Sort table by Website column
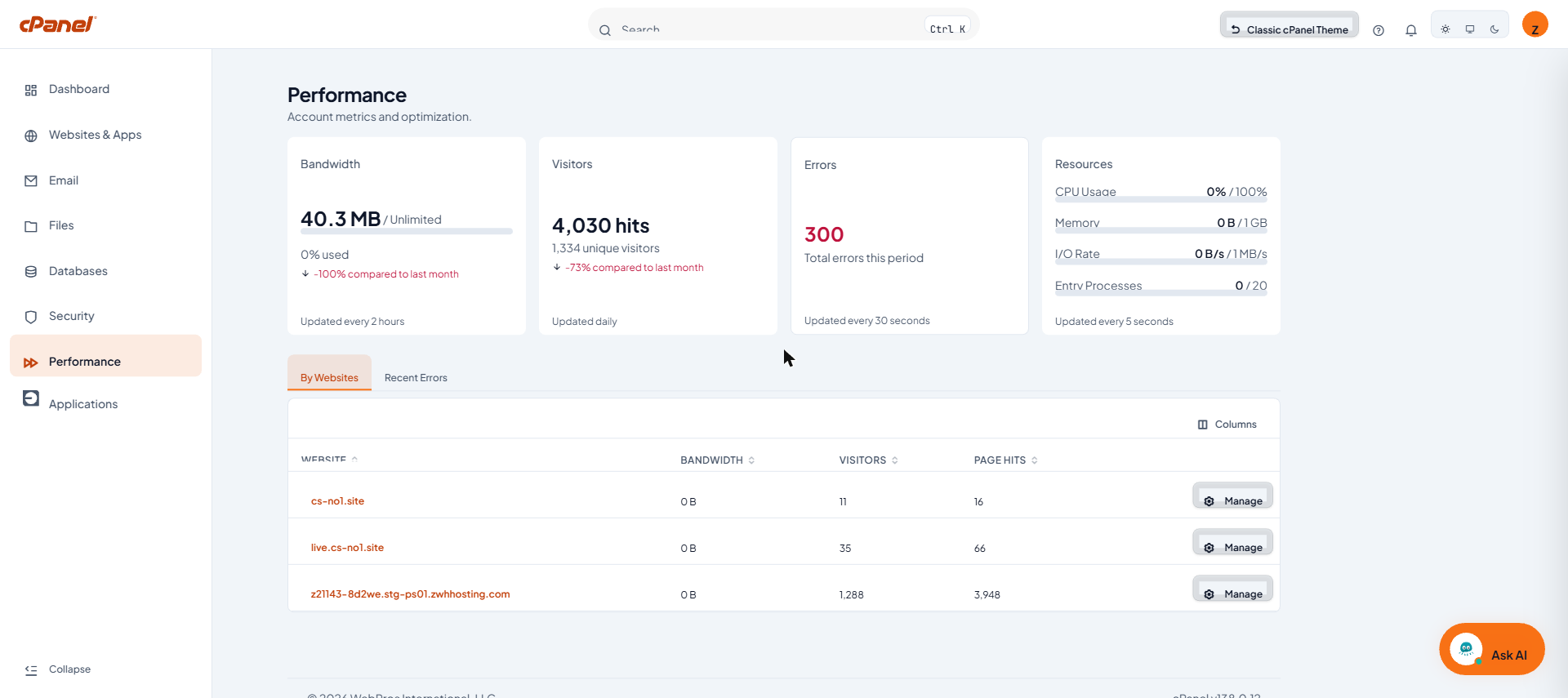The width and height of the screenshot is (1568, 698). tap(329, 460)
